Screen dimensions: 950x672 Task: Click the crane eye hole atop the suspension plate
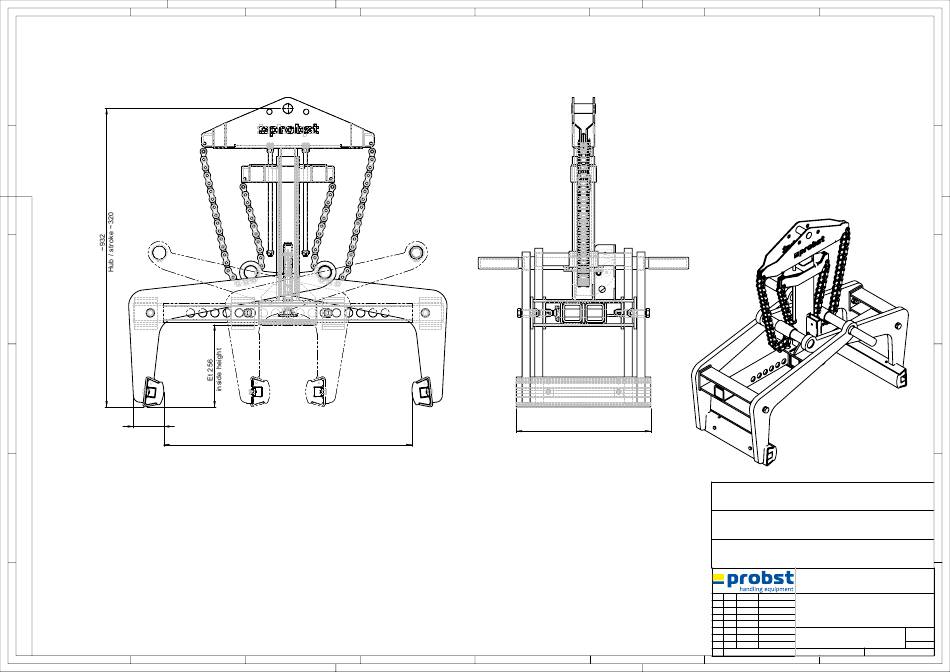[288, 107]
